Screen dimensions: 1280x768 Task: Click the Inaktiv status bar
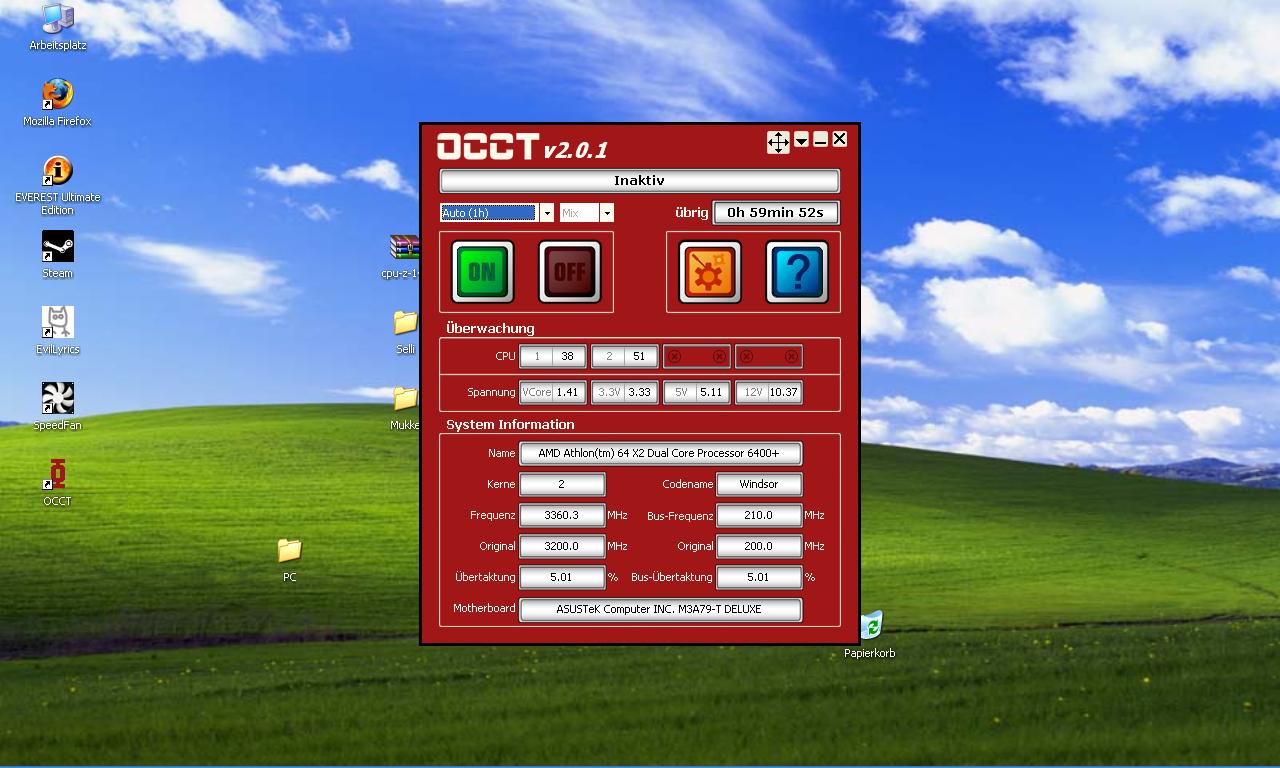[x=639, y=181]
